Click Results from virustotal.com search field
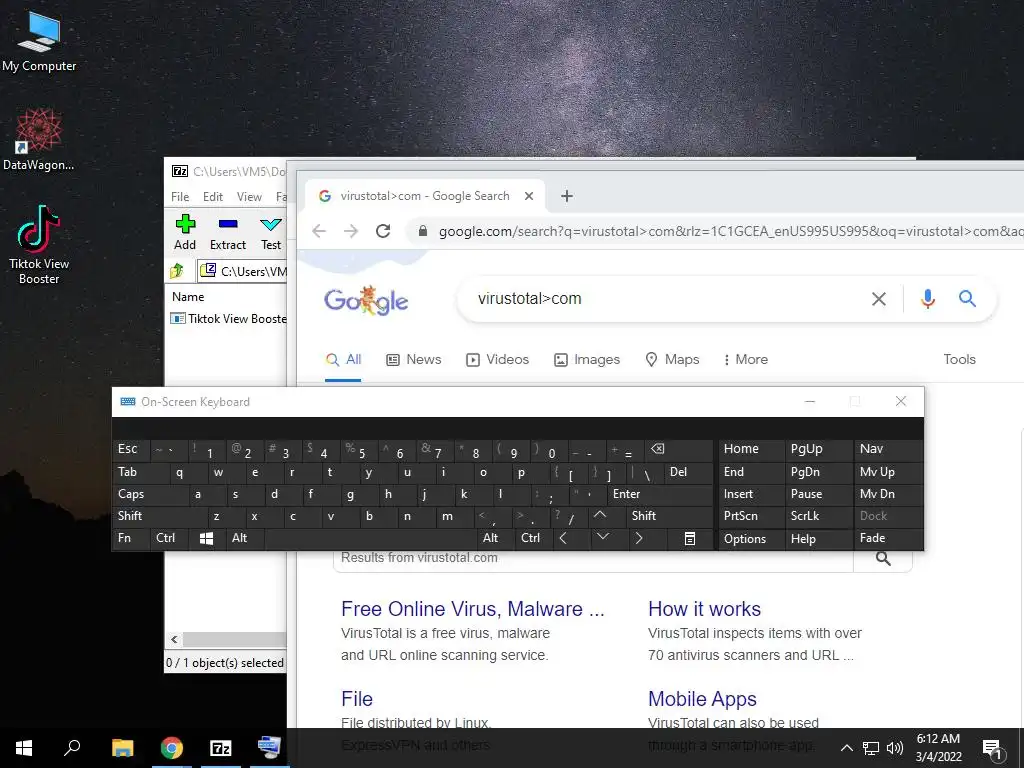1024x768 pixels. [x=593, y=558]
